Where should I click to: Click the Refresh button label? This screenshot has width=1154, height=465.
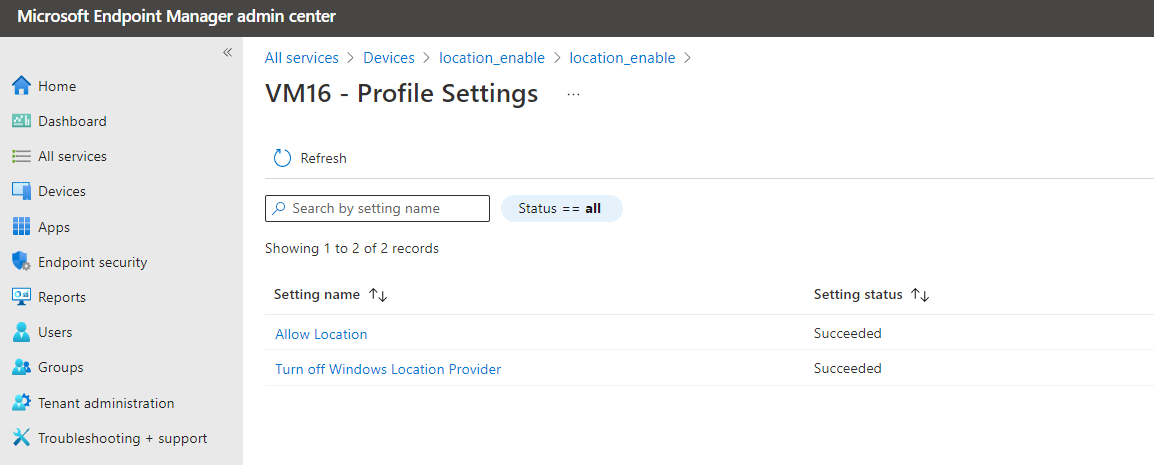(323, 158)
